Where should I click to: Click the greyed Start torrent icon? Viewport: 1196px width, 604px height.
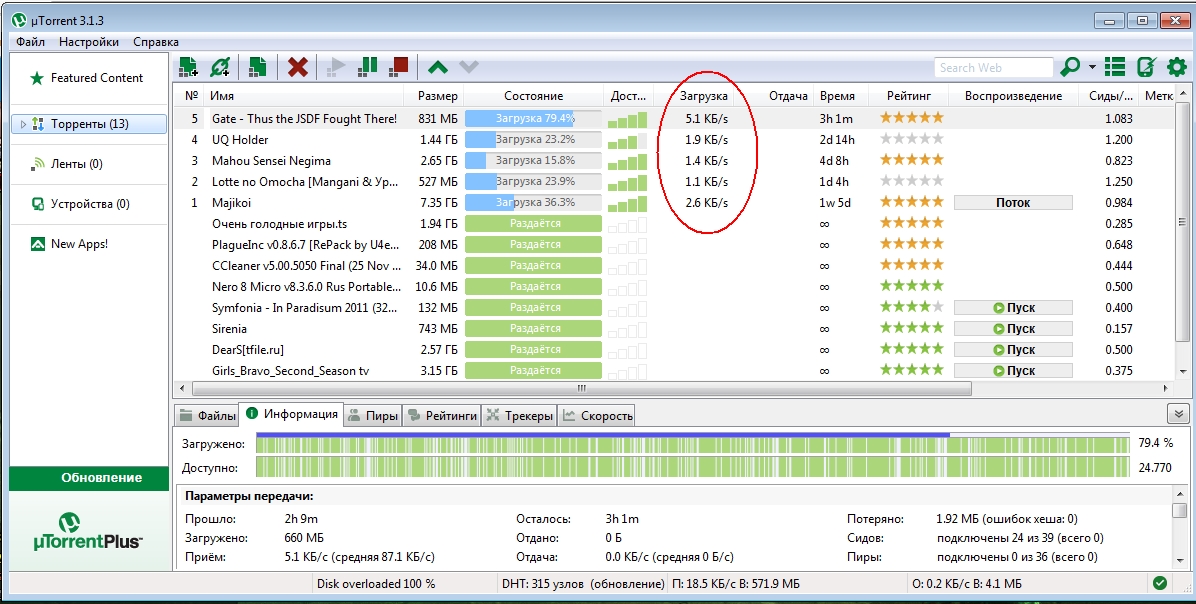(336, 67)
